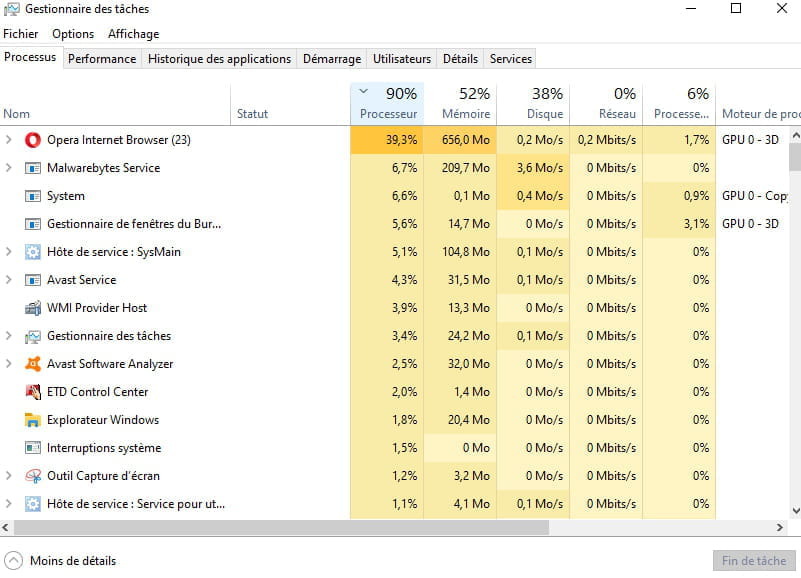The width and height of the screenshot is (801, 578).
Task: Switch to Historique des applications tab
Action: tap(219, 59)
